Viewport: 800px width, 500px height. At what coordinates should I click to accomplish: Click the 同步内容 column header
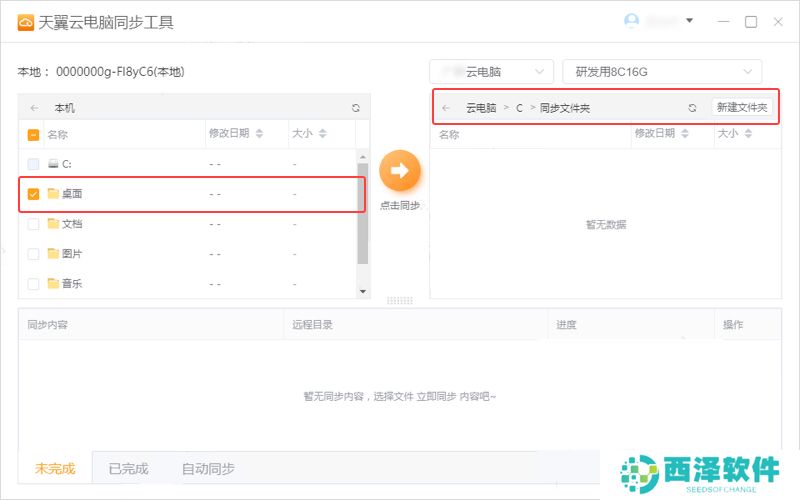[x=47, y=324]
